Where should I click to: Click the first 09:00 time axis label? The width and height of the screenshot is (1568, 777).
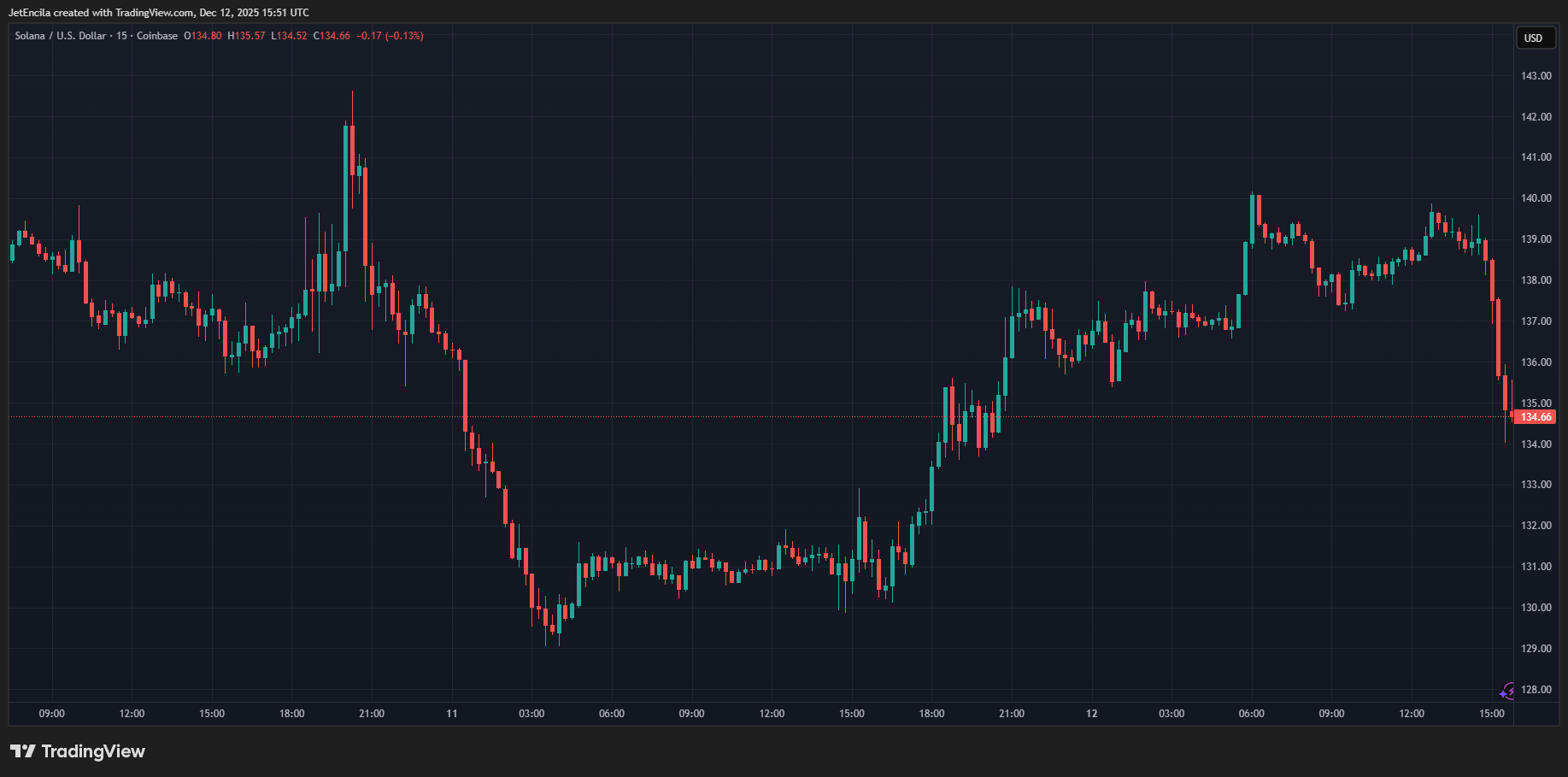pyautogui.click(x=52, y=714)
